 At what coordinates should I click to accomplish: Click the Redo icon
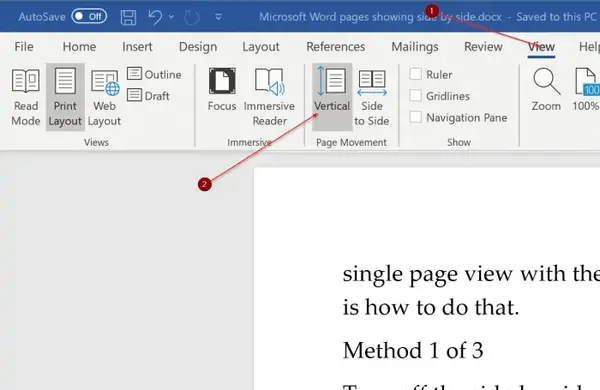coord(191,17)
